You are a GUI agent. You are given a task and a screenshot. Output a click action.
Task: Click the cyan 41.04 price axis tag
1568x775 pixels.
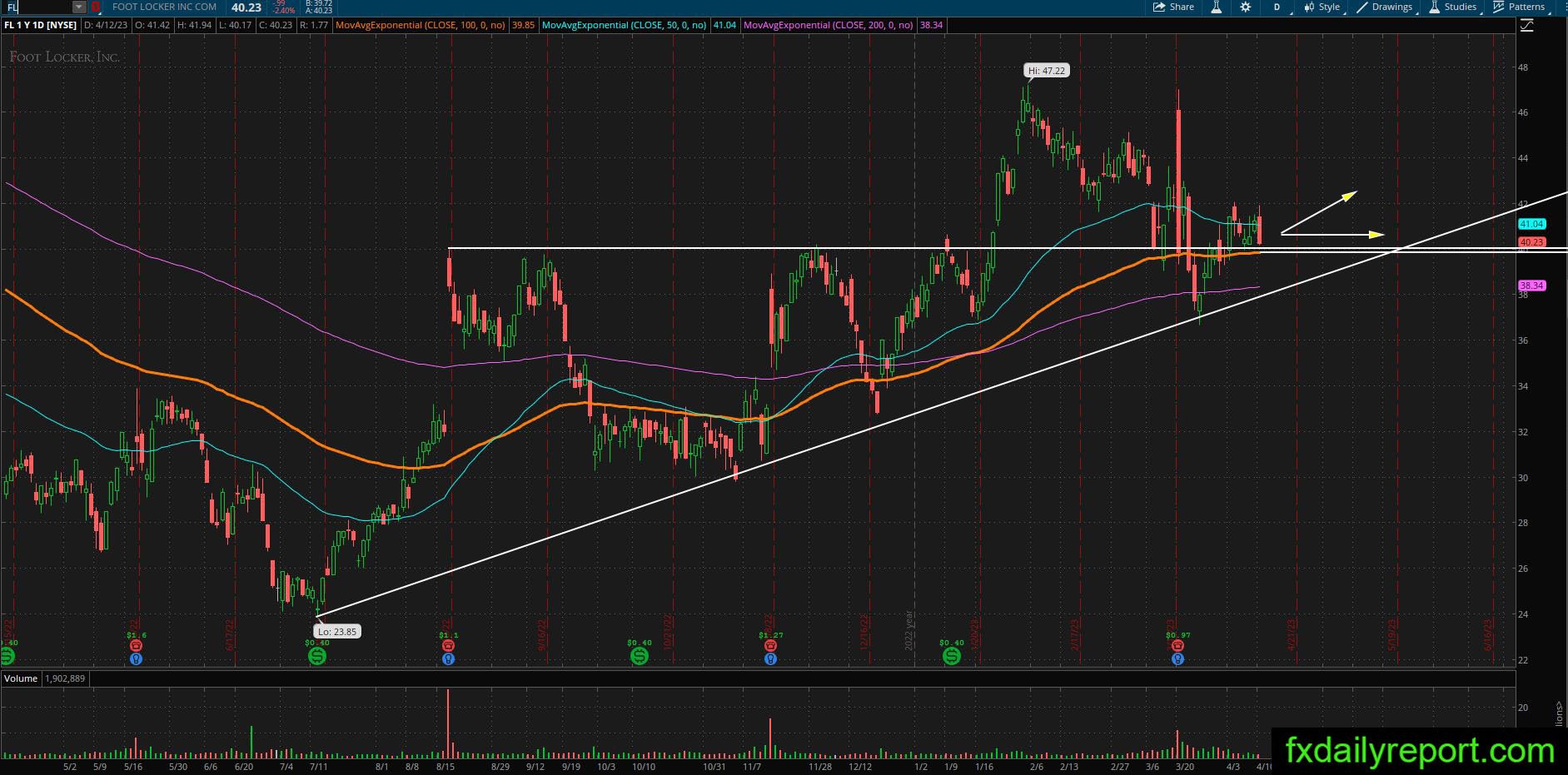[x=1531, y=224]
